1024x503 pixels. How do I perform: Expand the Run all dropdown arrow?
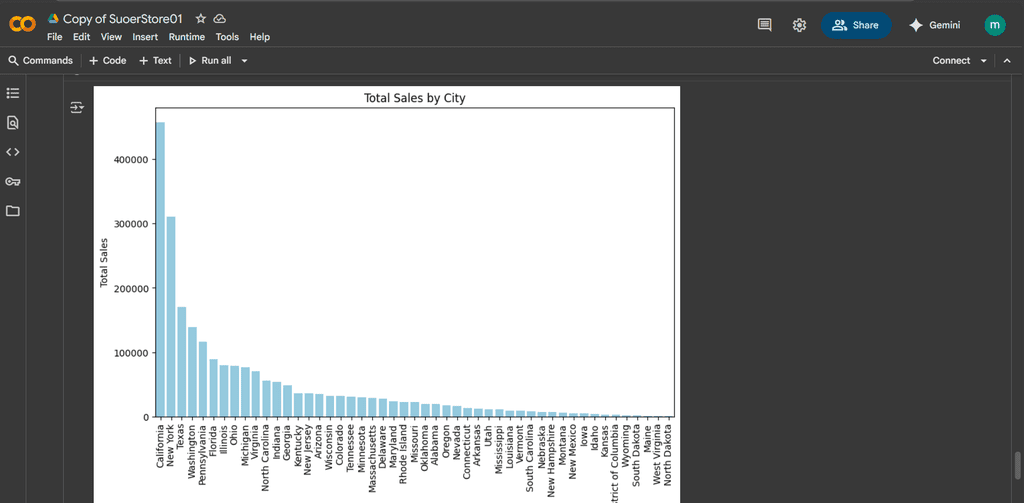[x=244, y=61]
